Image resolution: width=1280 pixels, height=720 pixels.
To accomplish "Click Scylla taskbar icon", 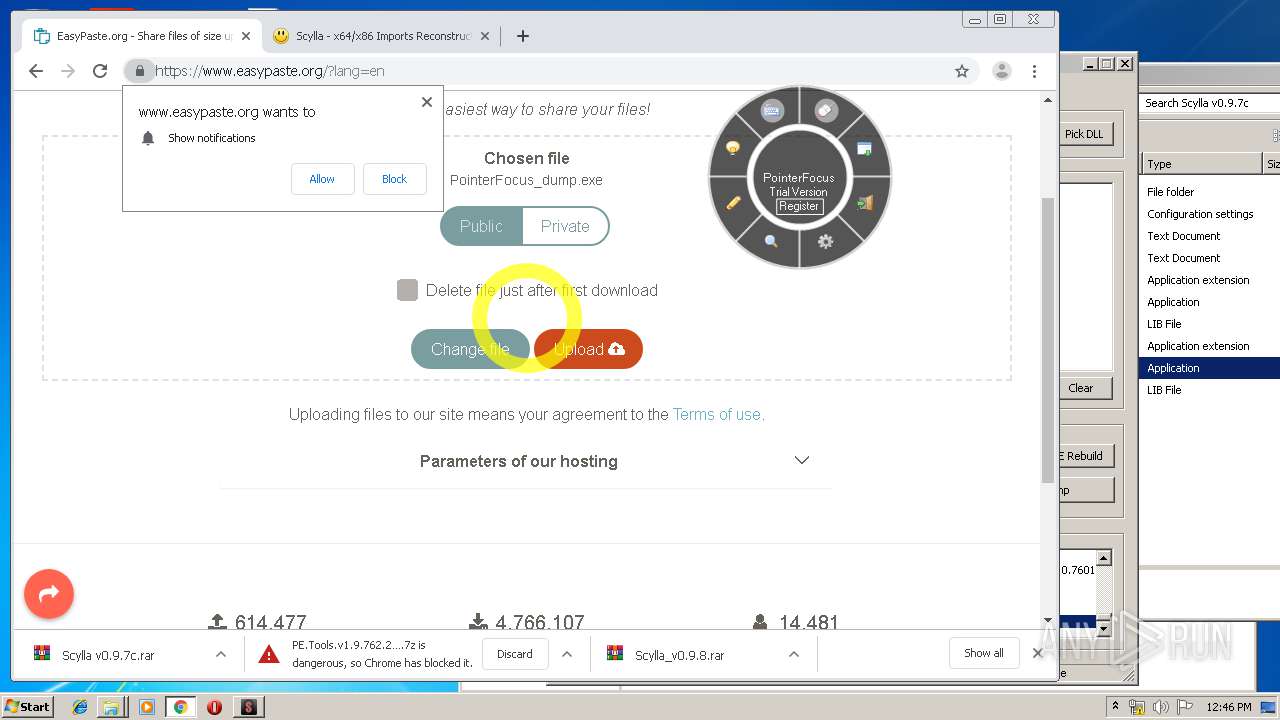I will [x=248, y=707].
